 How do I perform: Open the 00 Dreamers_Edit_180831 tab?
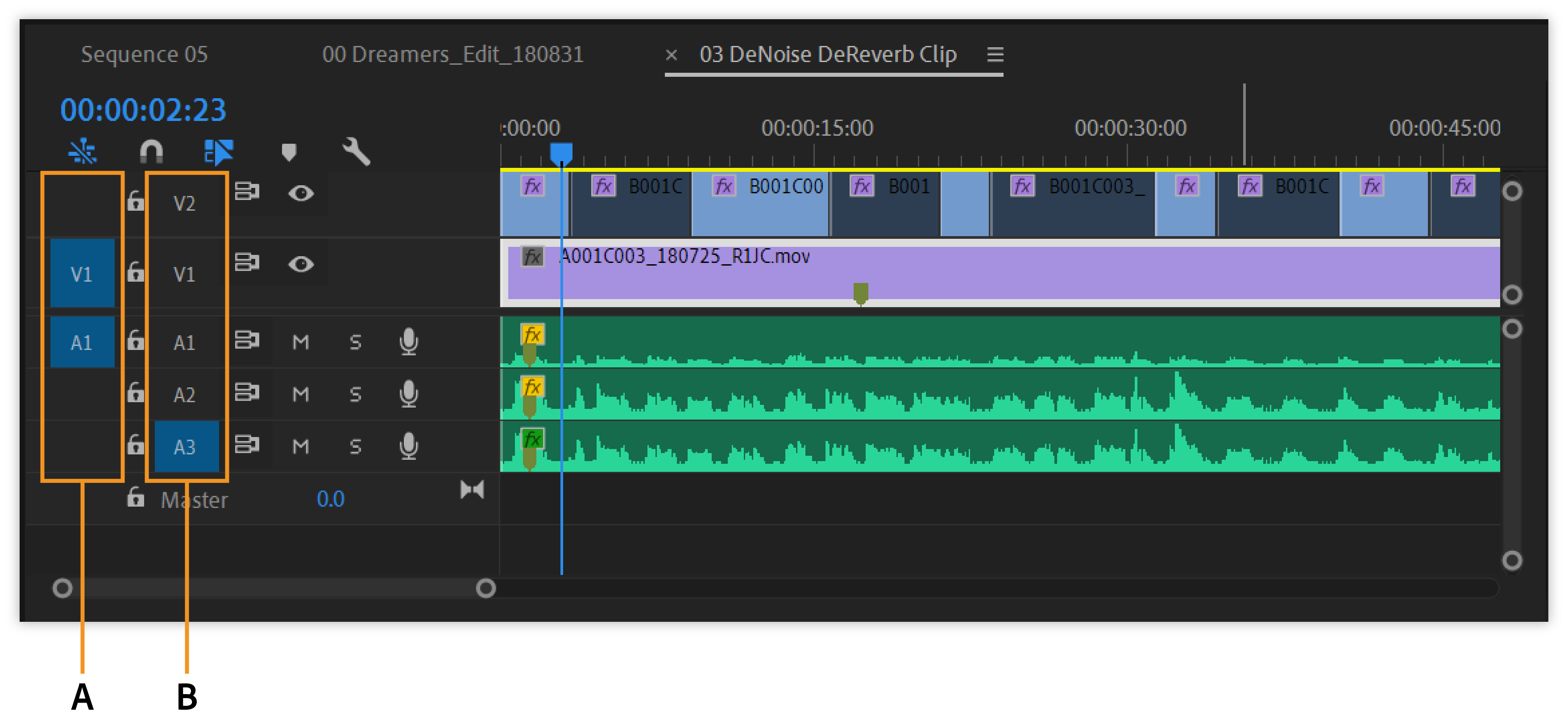point(452,55)
